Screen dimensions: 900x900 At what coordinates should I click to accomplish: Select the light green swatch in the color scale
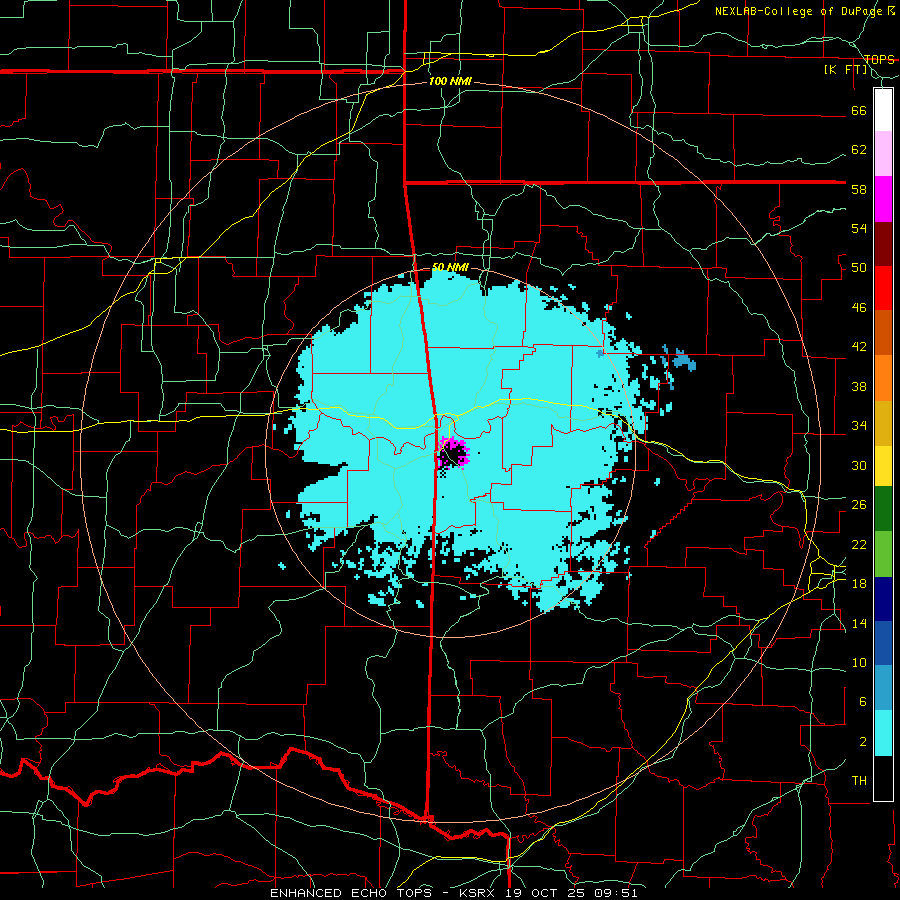pos(883,554)
